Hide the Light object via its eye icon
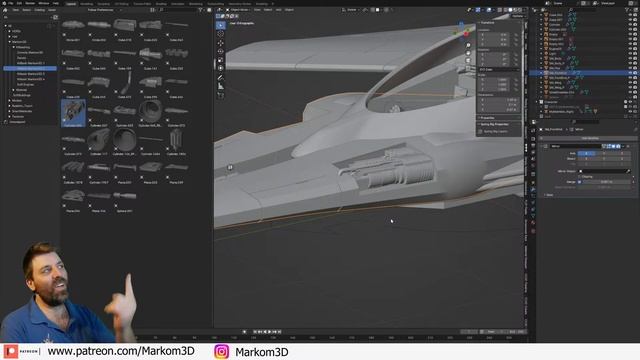This screenshot has width=640, height=360. point(630,53)
